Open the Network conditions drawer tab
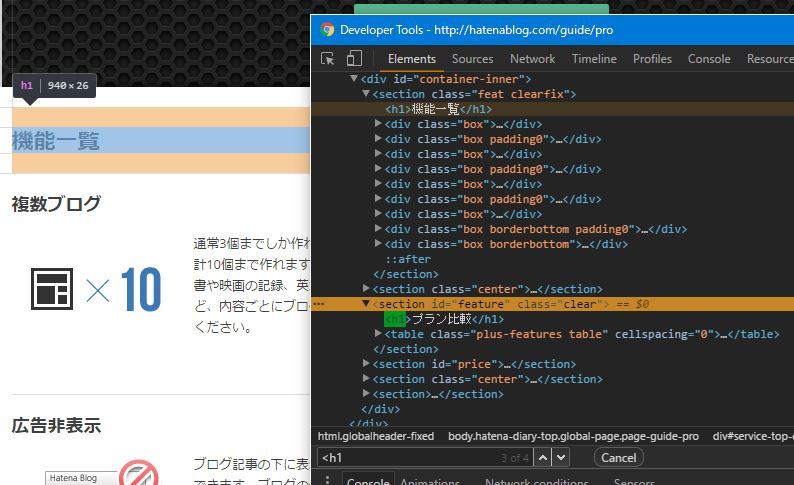Screen dimensions: 794x485 pos(537,481)
